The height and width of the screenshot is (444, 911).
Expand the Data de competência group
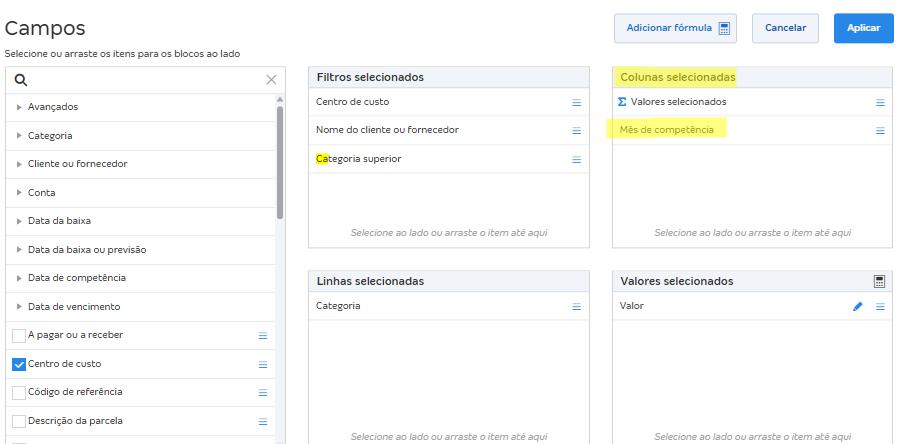[19, 278]
